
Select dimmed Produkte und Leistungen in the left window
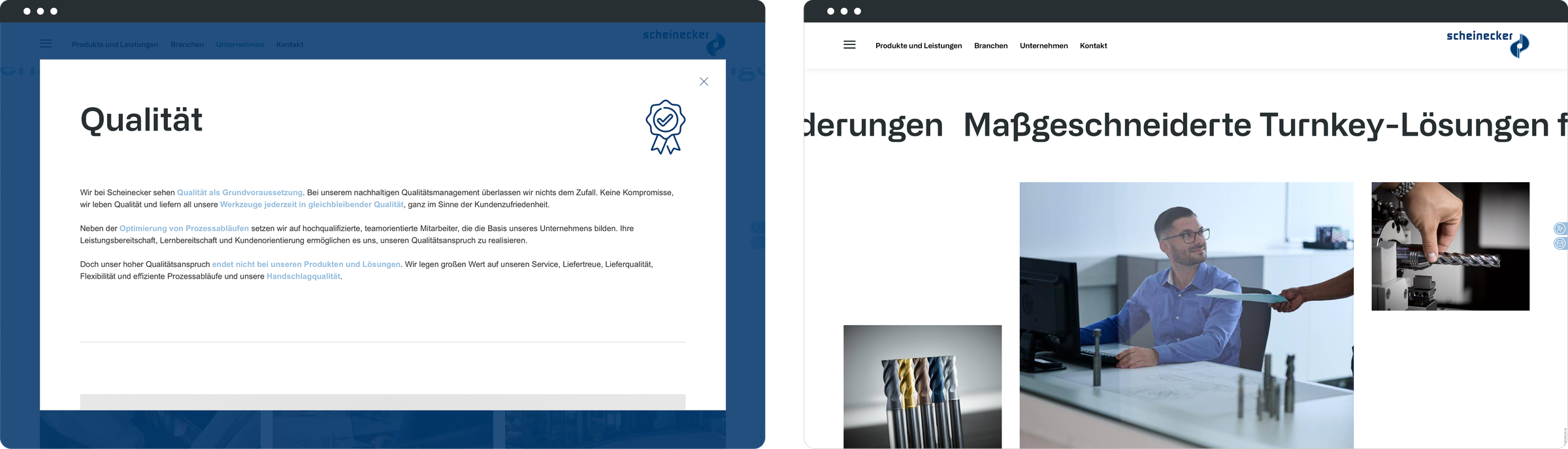[115, 44]
